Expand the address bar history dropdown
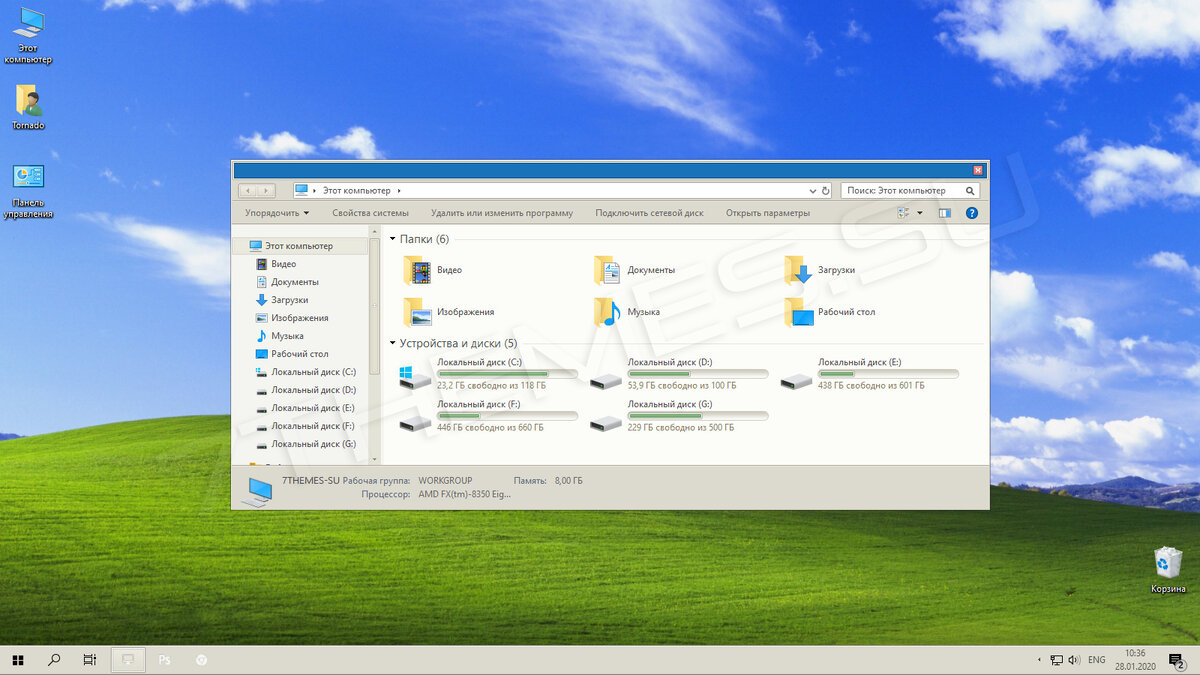Viewport: 1200px width, 675px height. pyautogui.click(x=812, y=190)
